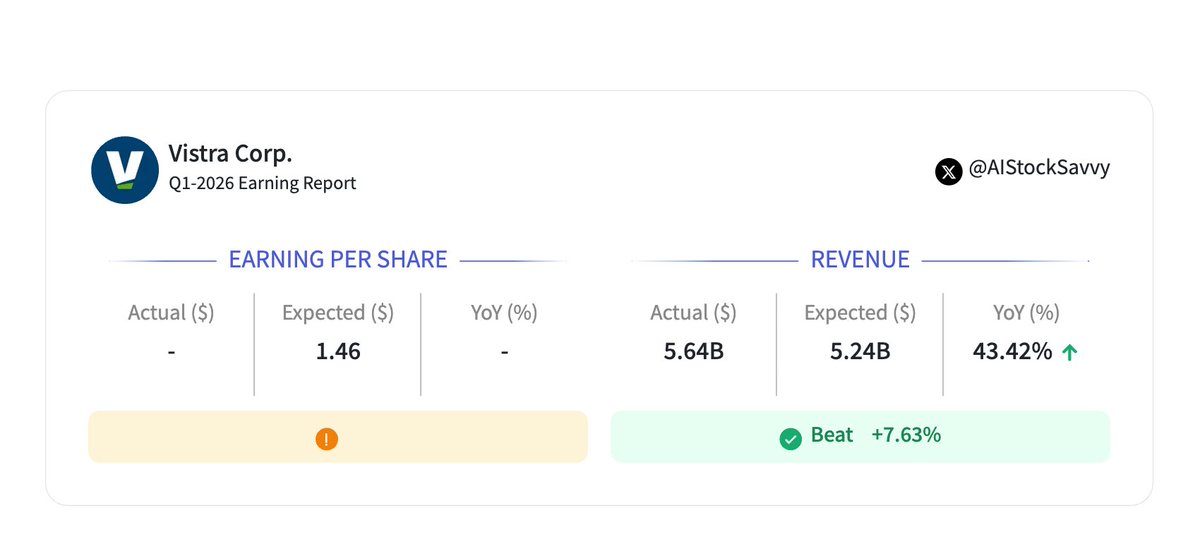Viewport: 1200px width, 549px height.
Task: Open the @AIStockSavvy handle
Action: coord(1039,168)
